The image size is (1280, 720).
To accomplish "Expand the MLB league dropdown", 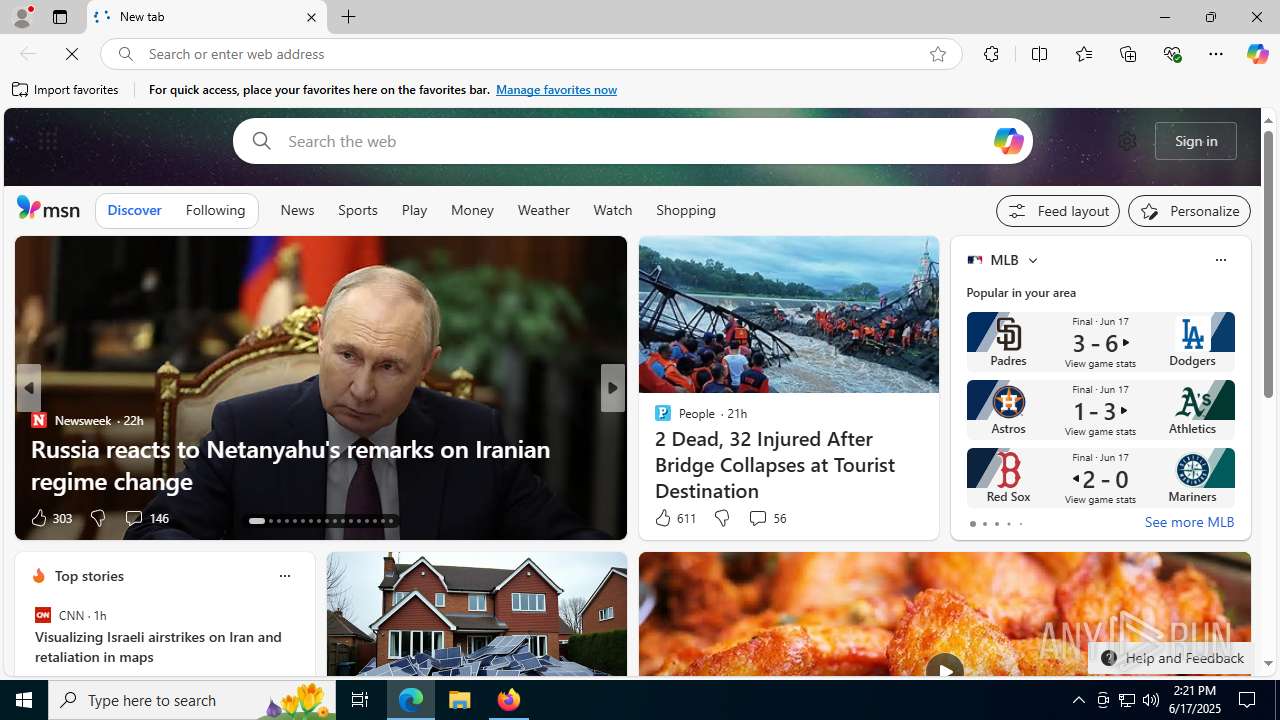I will pyautogui.click(x=1032, y=260).
